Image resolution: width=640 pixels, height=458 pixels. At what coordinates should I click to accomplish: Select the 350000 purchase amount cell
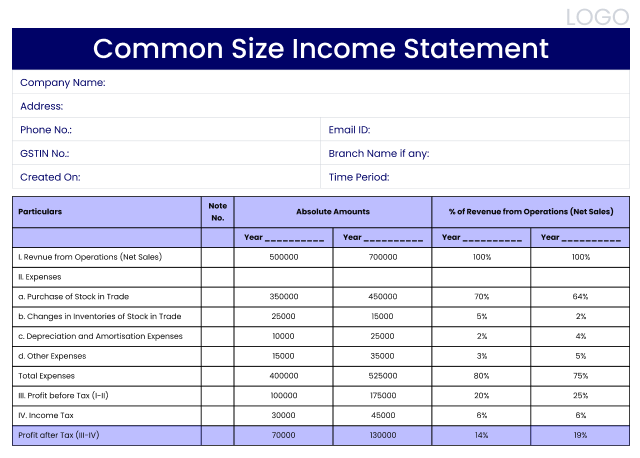pyautogui.click(x=284, y=297)
